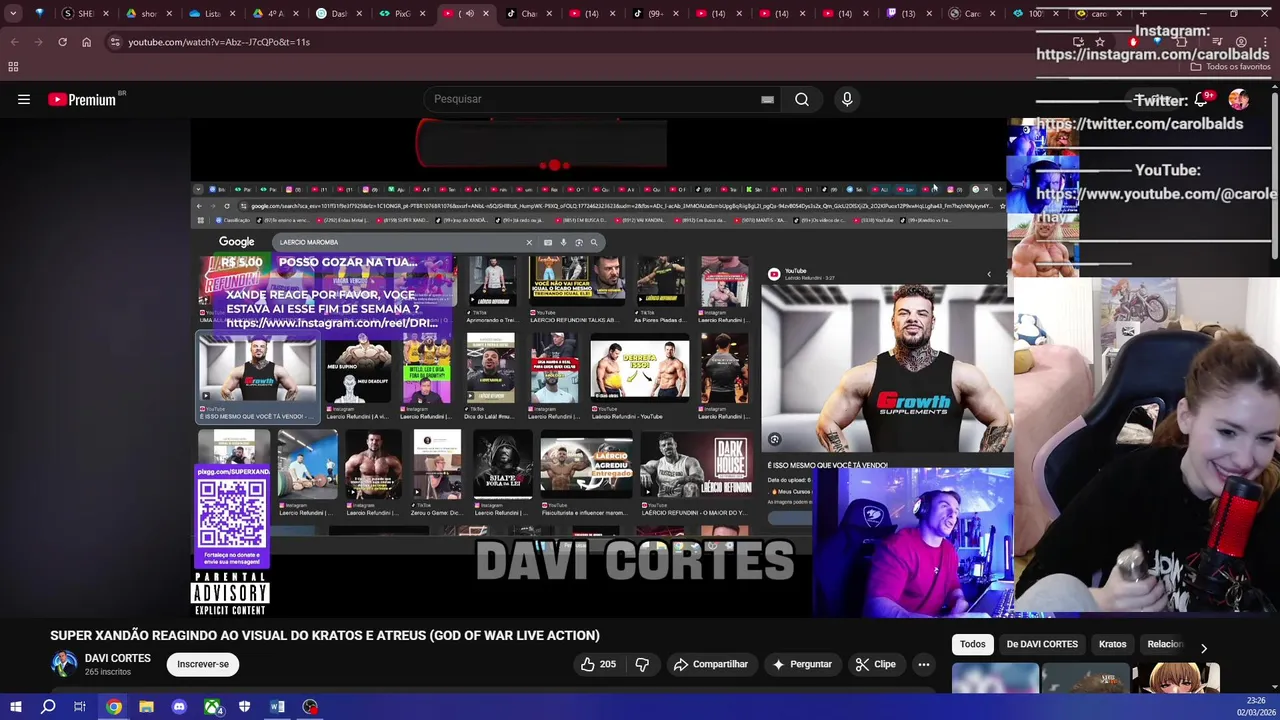Click the video title text
The height and width of the screenshot is (720, 1280).
[325, 635]
